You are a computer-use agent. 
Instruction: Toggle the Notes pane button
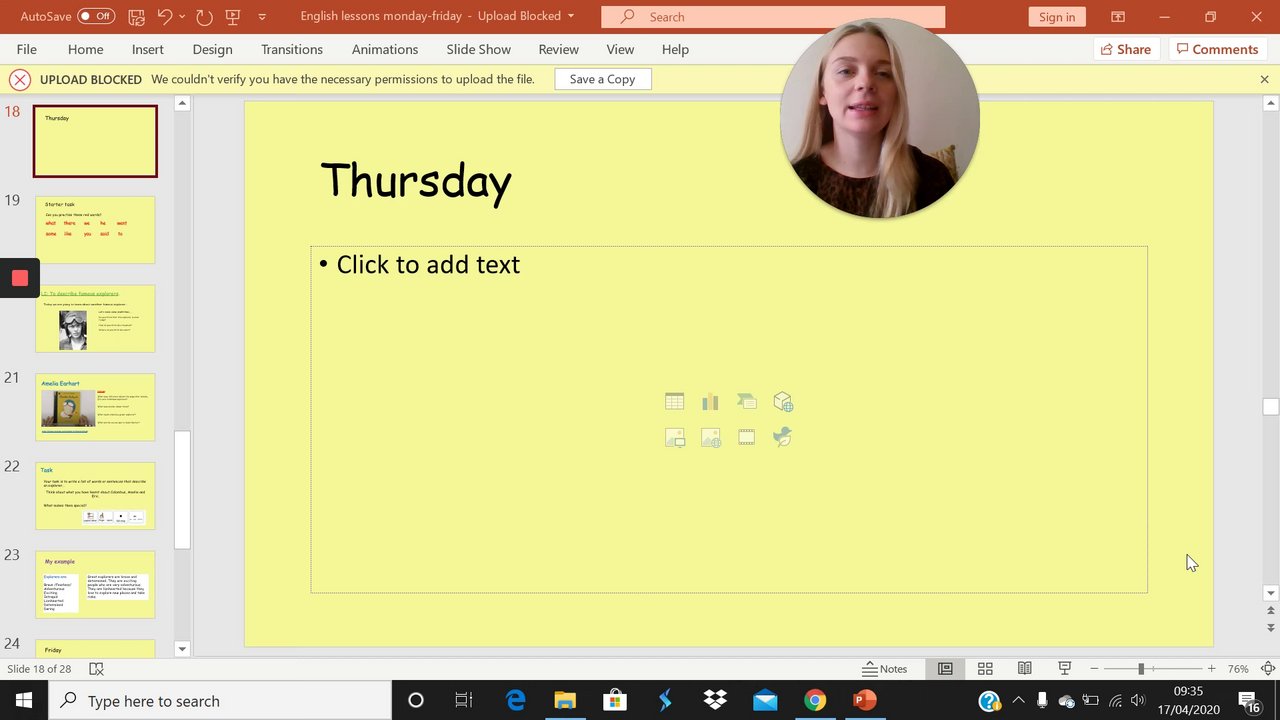(886, 669)
